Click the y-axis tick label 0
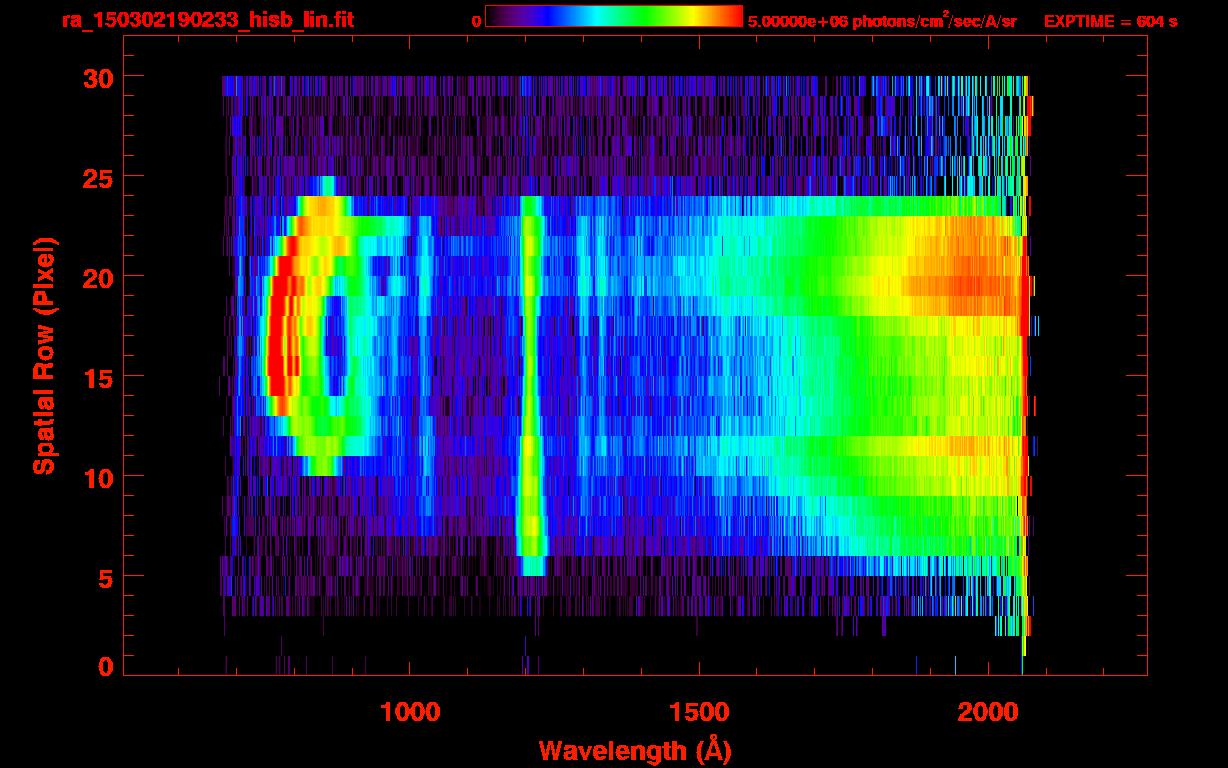This screenshot has height=768, width=1228. 105,667
